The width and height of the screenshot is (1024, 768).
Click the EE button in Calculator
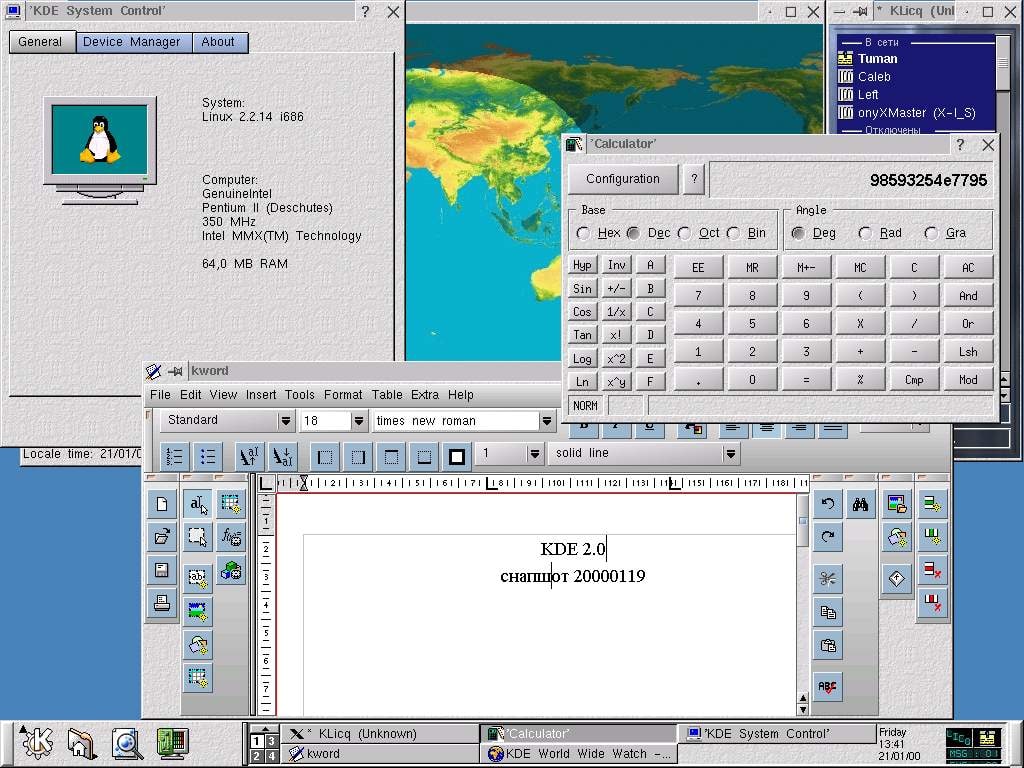698,267
